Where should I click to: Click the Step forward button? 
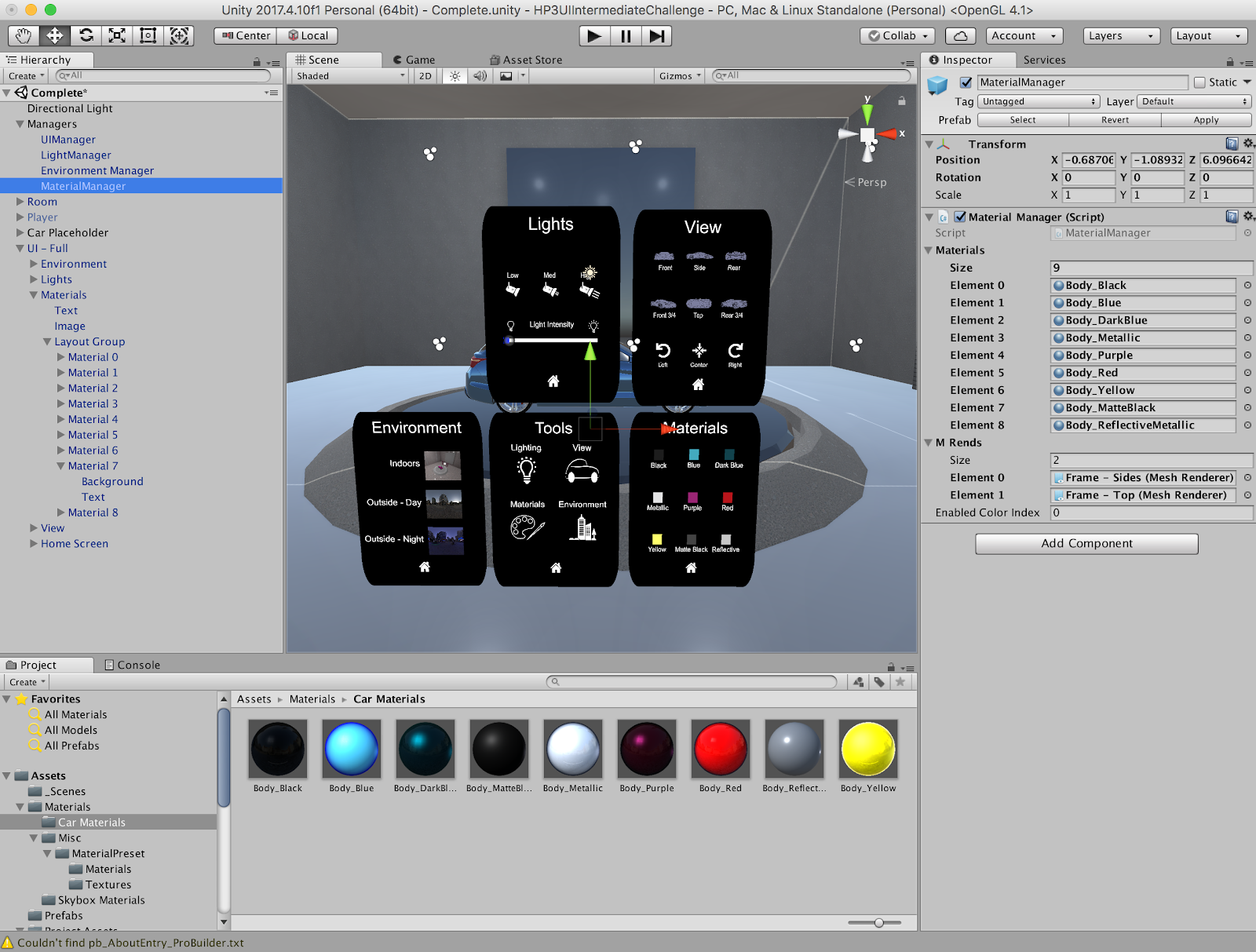[657, 36]
